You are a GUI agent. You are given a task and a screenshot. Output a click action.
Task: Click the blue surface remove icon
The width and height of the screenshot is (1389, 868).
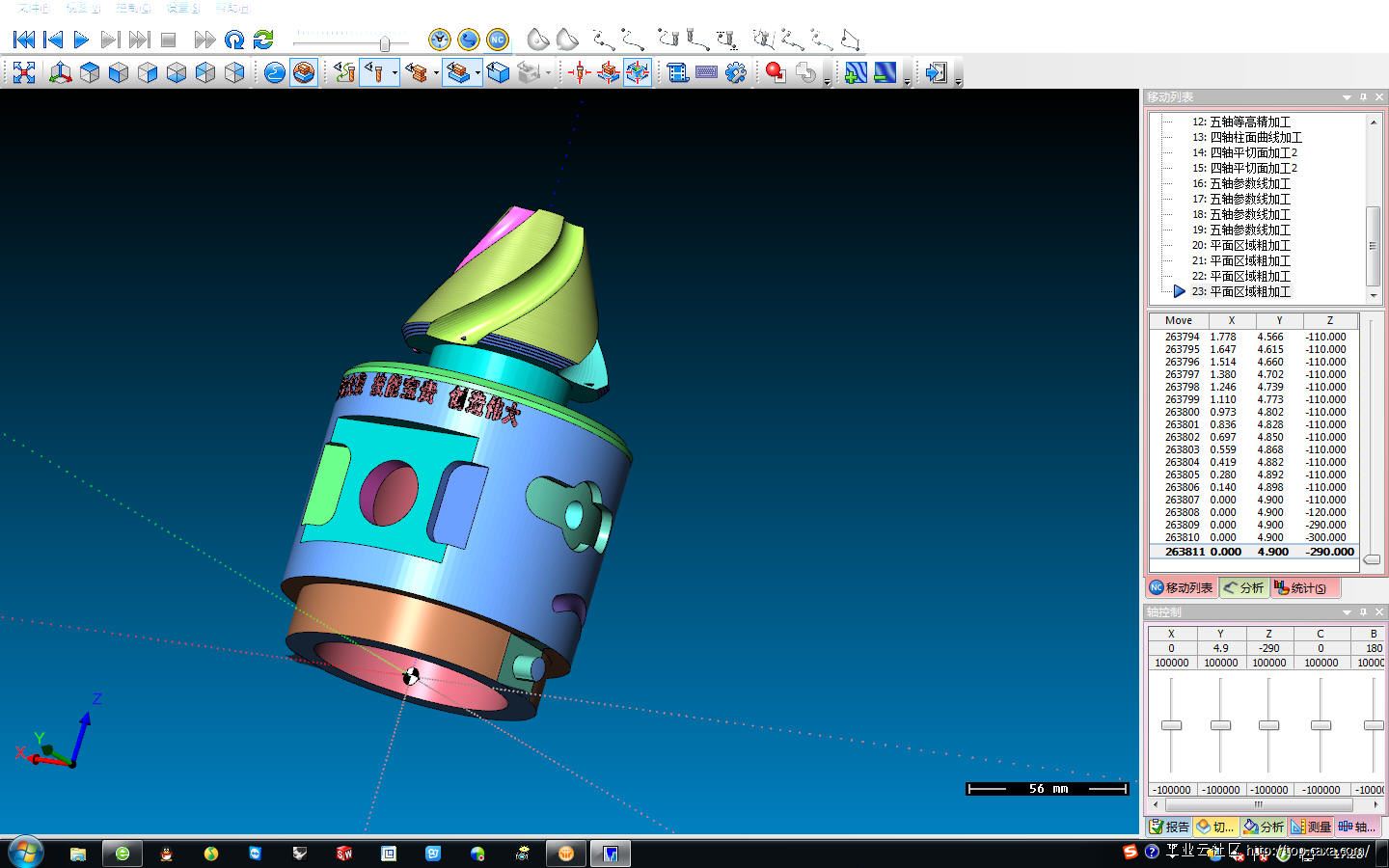pyautogui.click(x=885, y=72)
